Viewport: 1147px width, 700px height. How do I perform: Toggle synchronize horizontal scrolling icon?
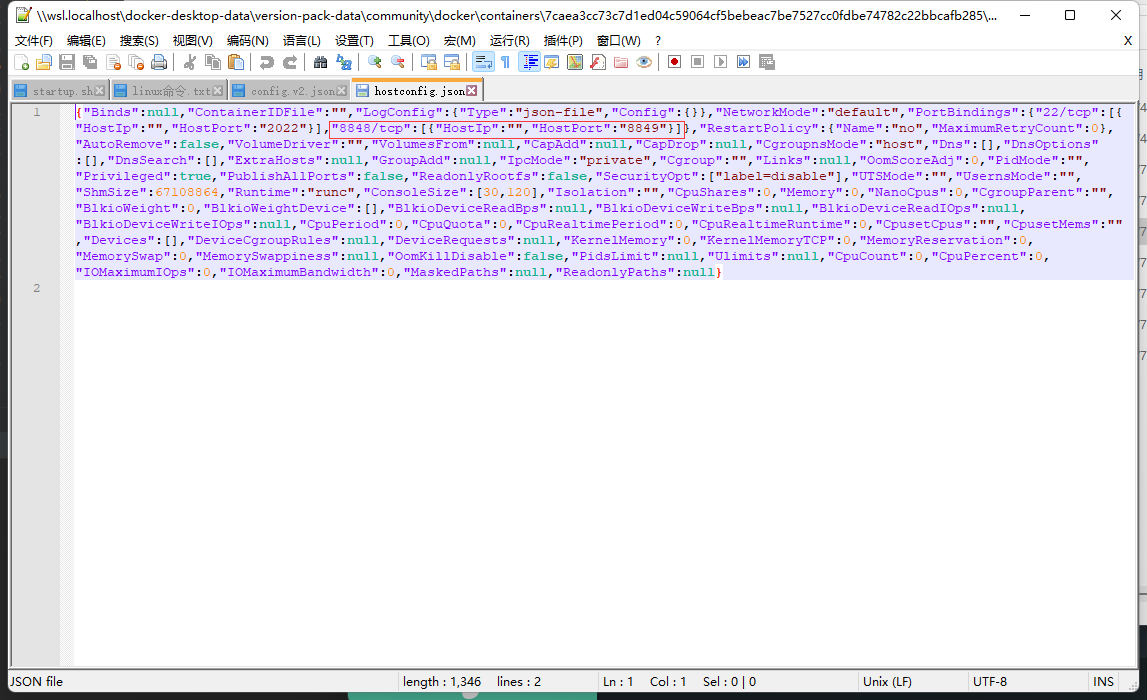[x=452, y=62]
